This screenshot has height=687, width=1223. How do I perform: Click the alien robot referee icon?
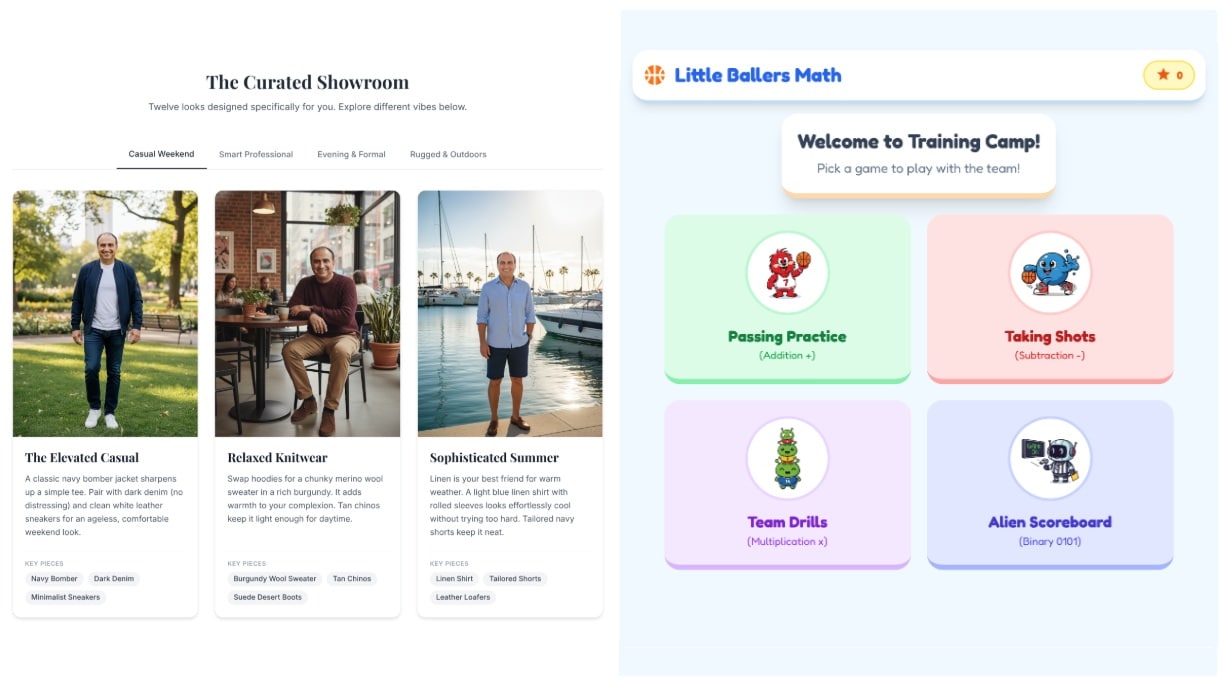click(1050, 458)
